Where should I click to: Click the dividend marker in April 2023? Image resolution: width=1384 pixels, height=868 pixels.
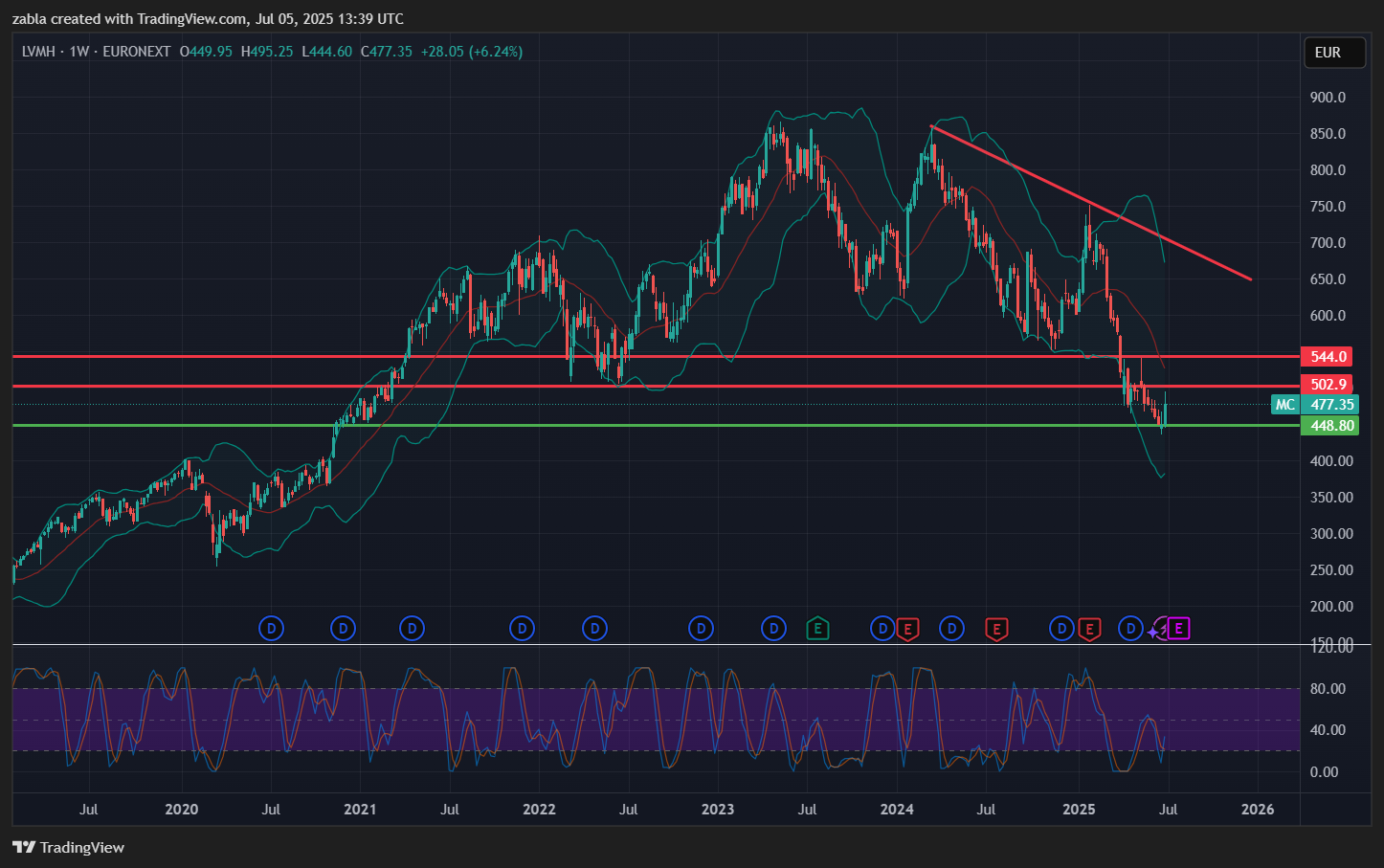point(773,629)
